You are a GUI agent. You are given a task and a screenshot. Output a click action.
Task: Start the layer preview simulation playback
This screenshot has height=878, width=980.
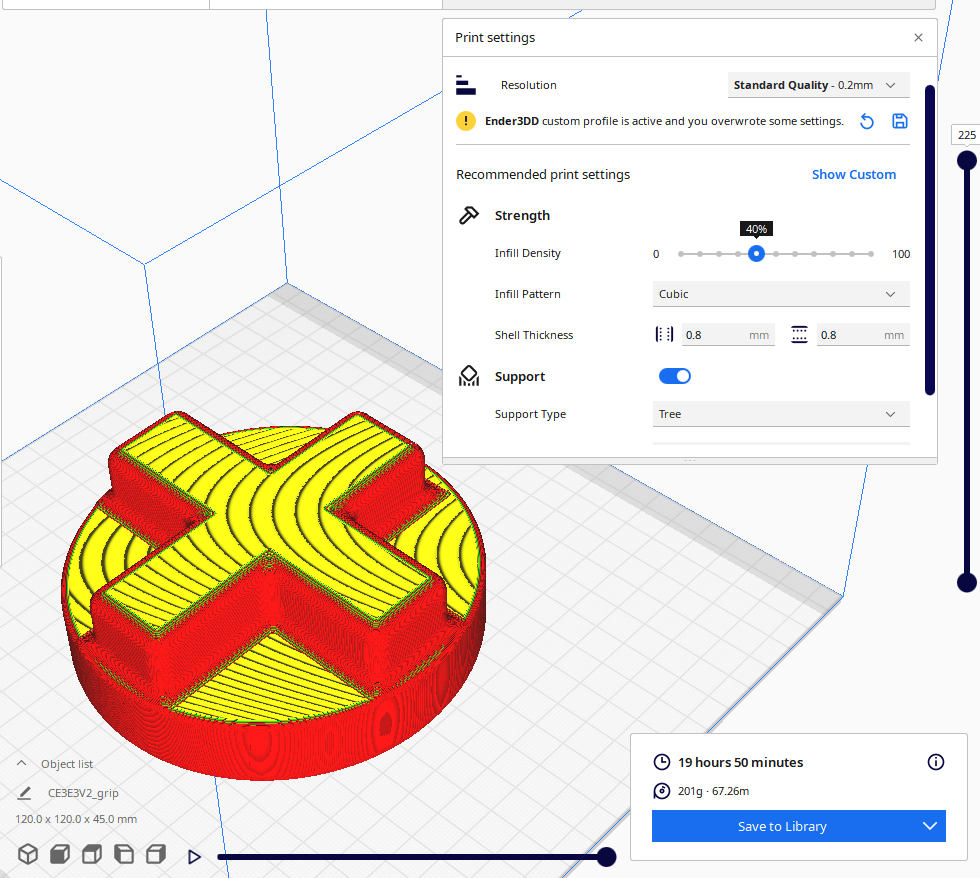pos(194,856)
